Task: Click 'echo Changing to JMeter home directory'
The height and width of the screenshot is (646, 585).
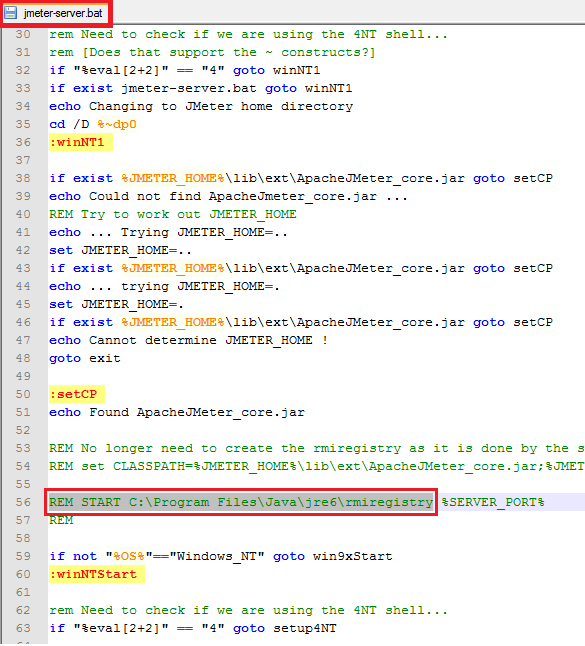Action: point(201,106)
